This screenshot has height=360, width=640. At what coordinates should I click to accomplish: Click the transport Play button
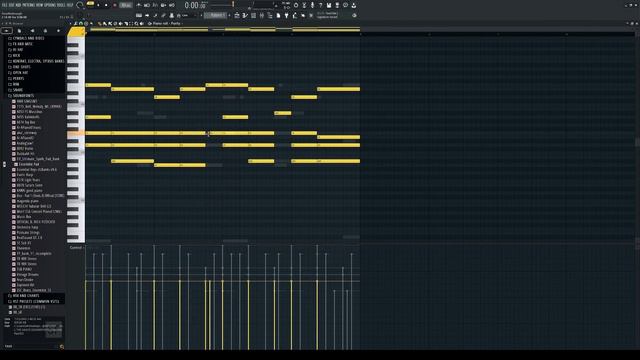(98, 5)
